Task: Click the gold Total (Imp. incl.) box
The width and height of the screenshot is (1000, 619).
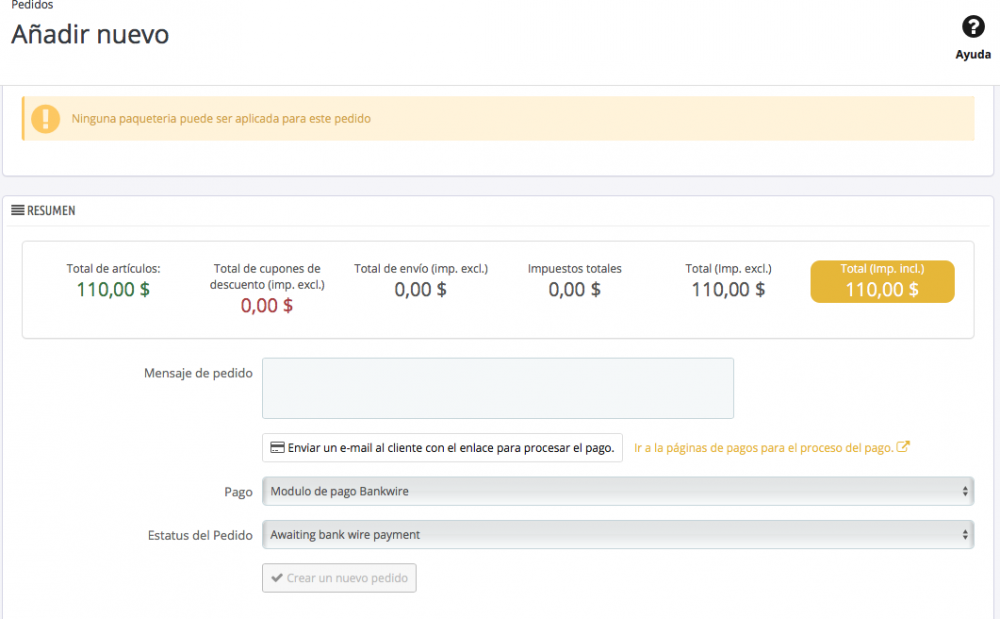Action: coord(882,281)
